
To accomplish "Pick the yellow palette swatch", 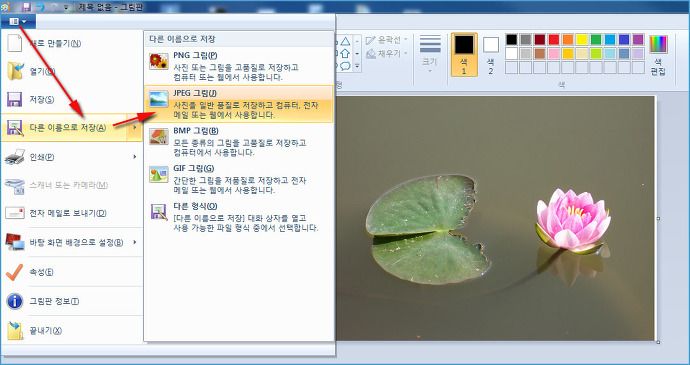I will pyautogui.click(x=582, y=40).
